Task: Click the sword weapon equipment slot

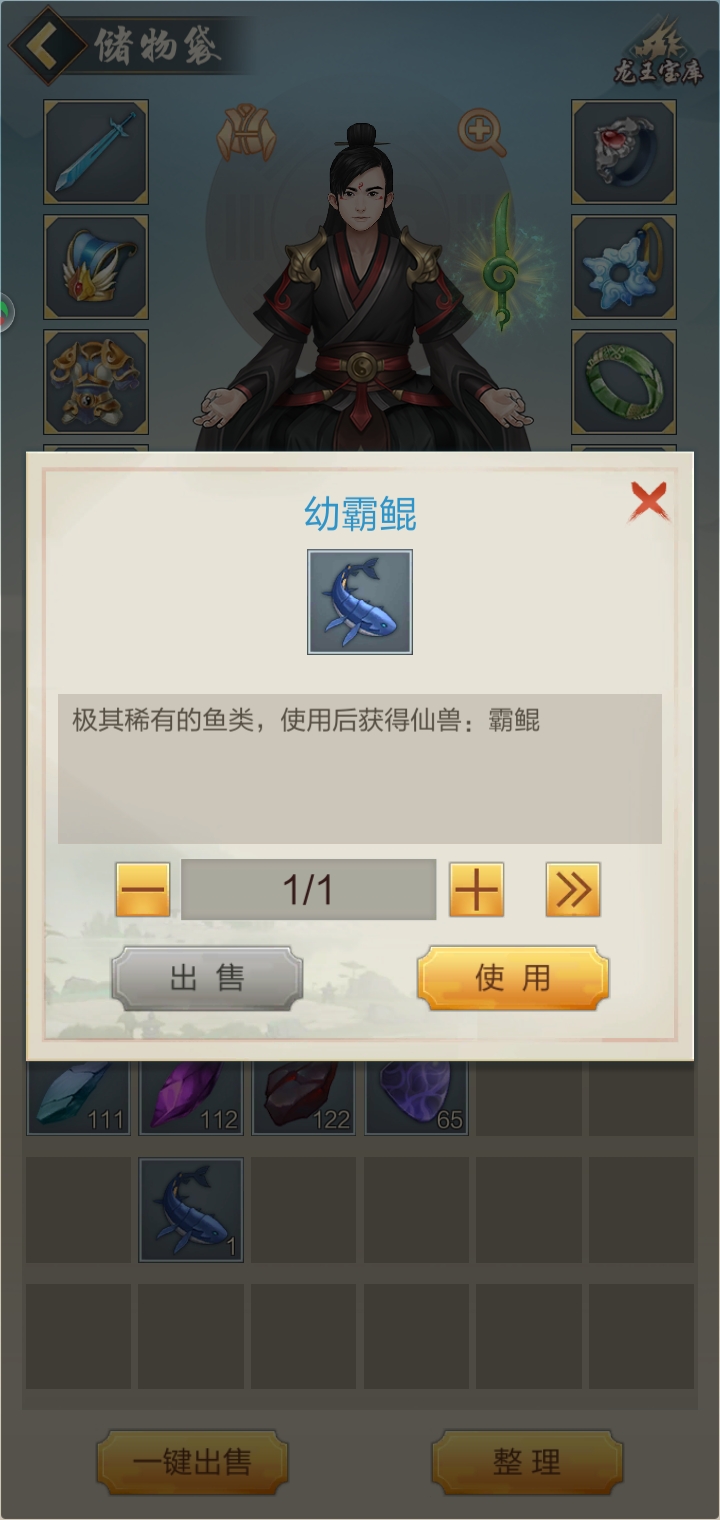Action: tap(96, 152)
